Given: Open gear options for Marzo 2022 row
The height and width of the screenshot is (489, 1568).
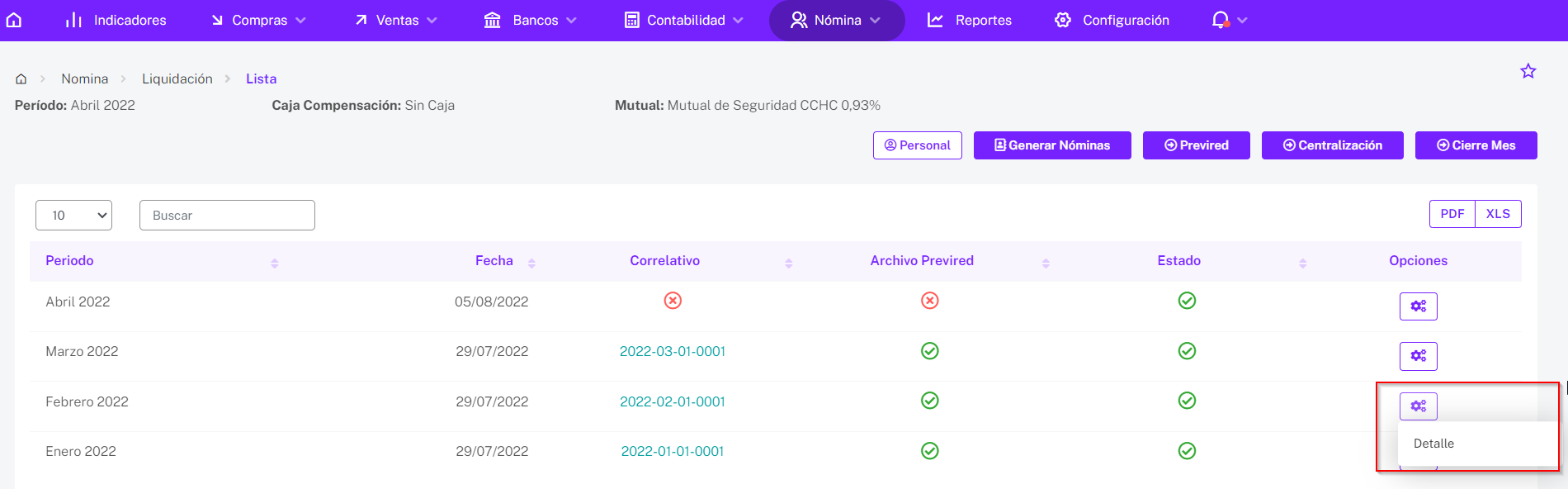Looking at the screenshot, I should tap(1418, 356).
